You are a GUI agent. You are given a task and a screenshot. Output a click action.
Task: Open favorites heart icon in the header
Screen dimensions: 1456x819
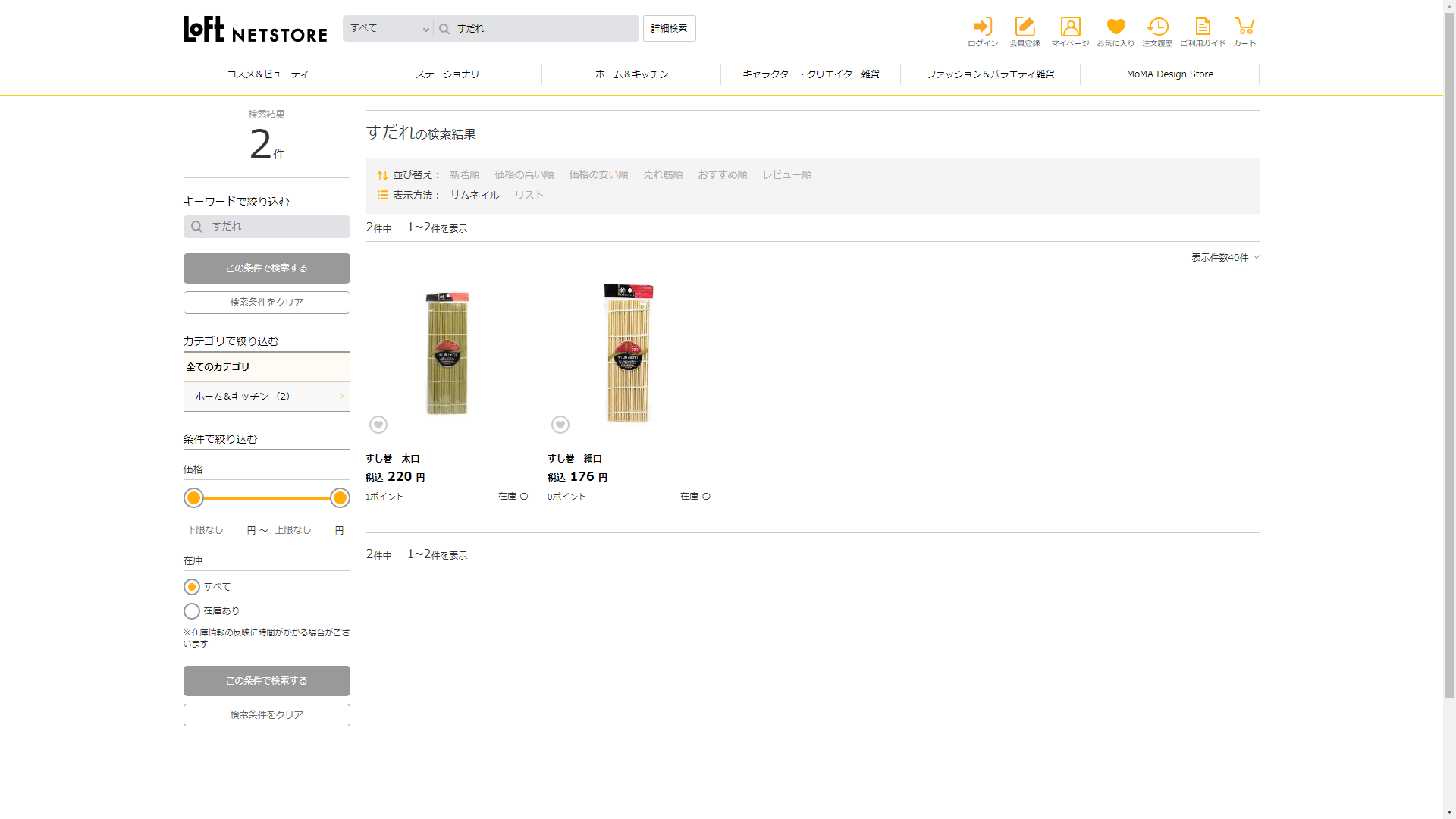coord(1116,27)
